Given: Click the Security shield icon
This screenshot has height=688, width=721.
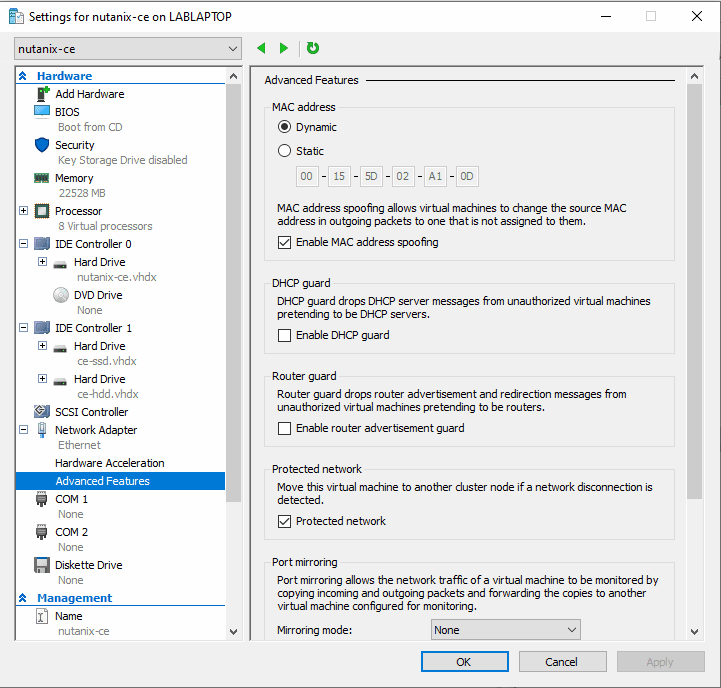Looking at the screenshot, I should click(42, 145).
